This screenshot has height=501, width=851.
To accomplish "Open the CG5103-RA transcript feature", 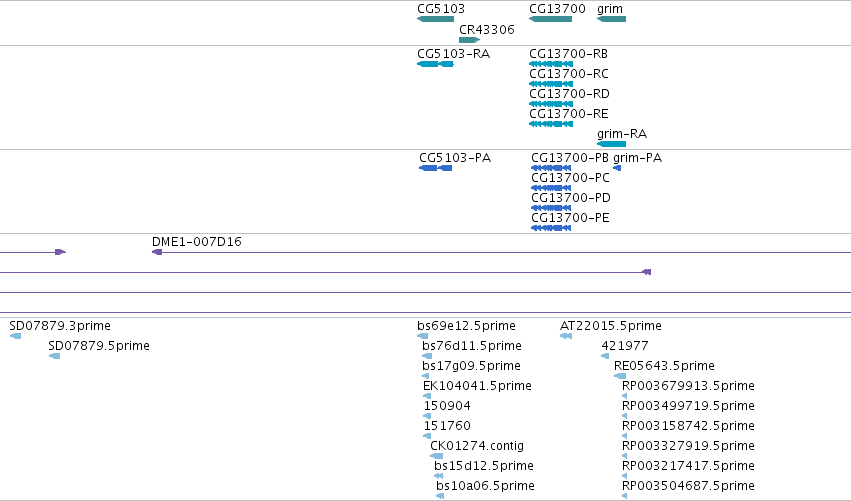I will (435, 64).
